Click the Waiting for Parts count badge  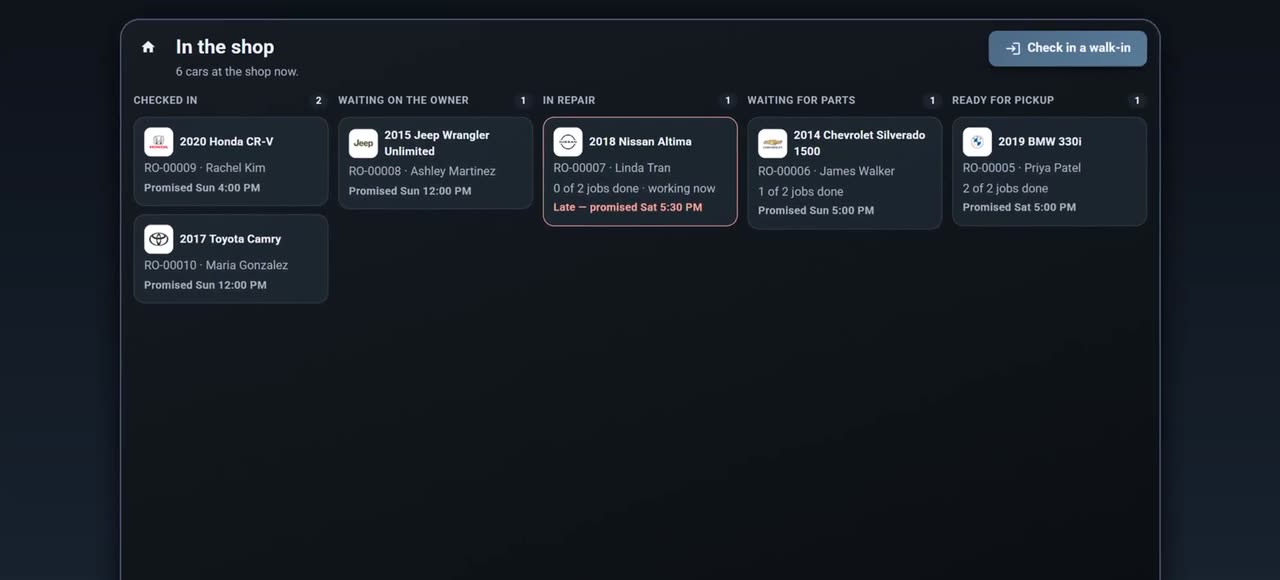point(933,100)
